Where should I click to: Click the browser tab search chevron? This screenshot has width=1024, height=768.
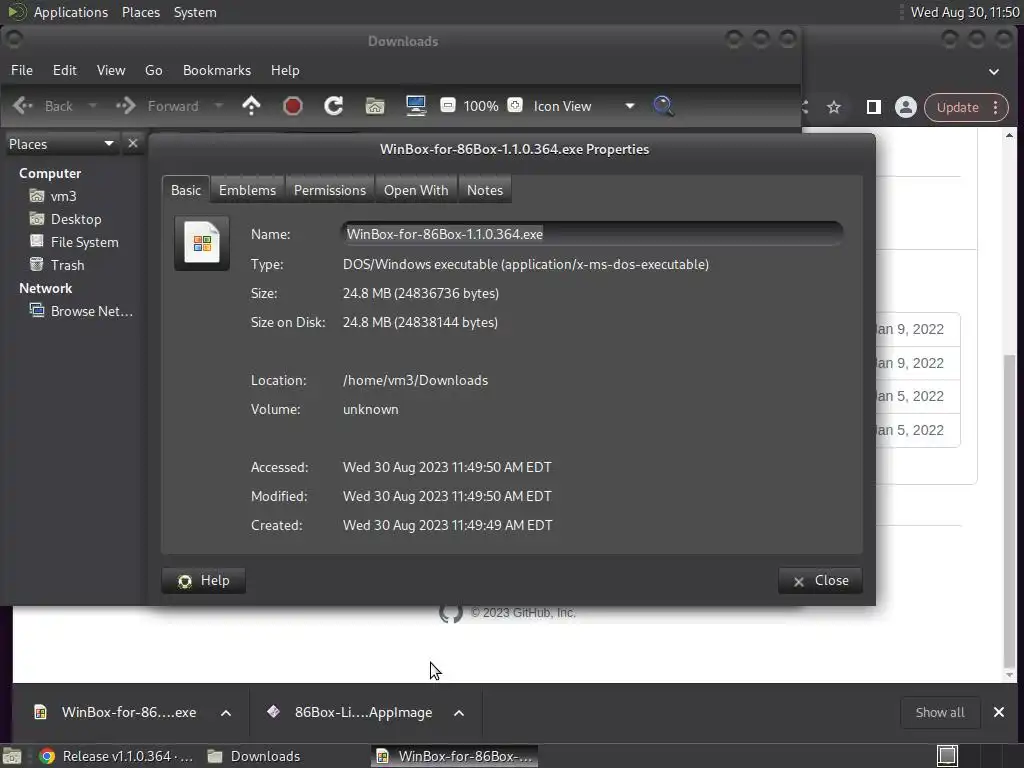coord(994,72)
